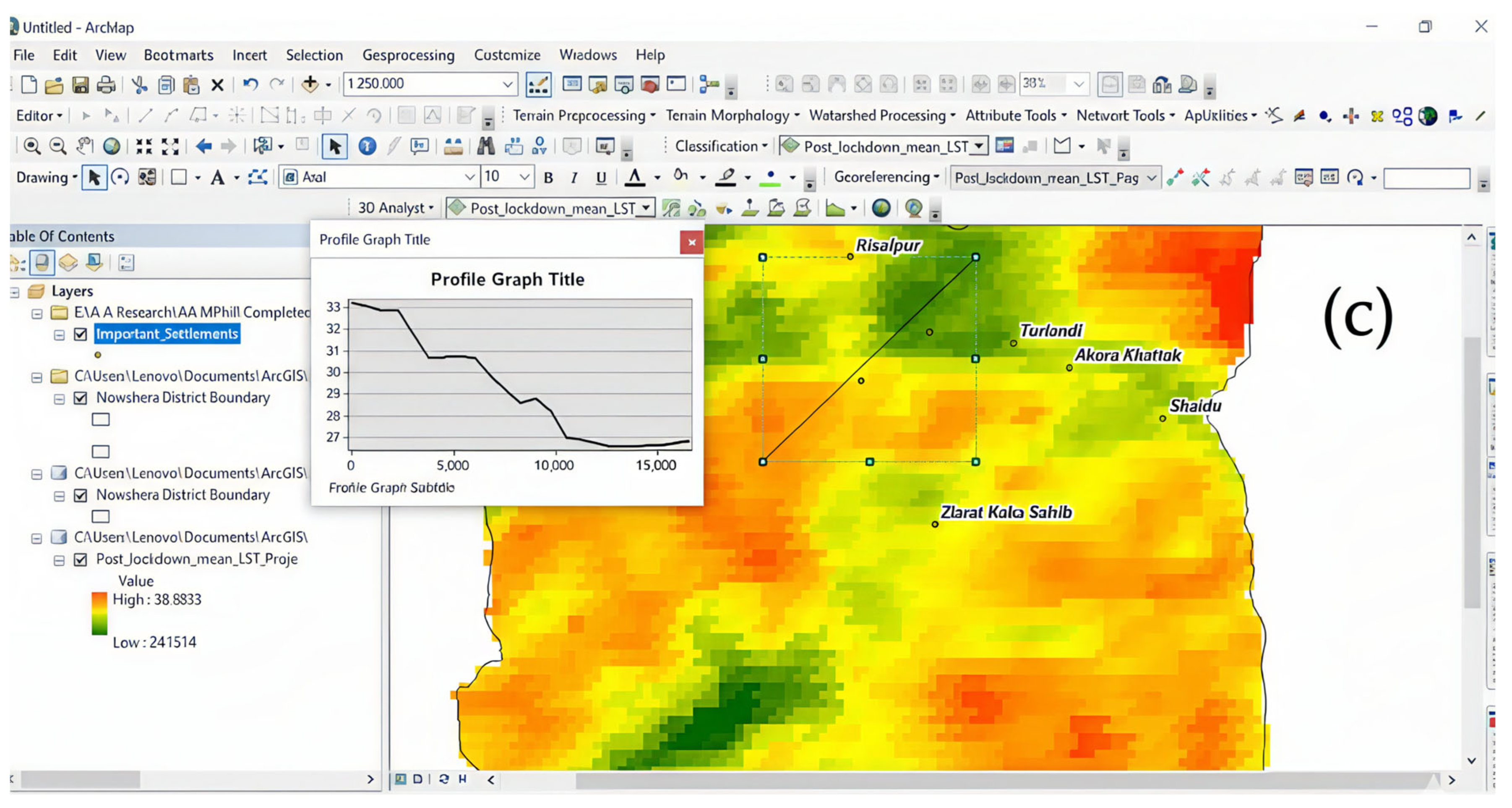Click the Print icon in the toolbar
This screenshot has width=1512, height=808.
106,84
